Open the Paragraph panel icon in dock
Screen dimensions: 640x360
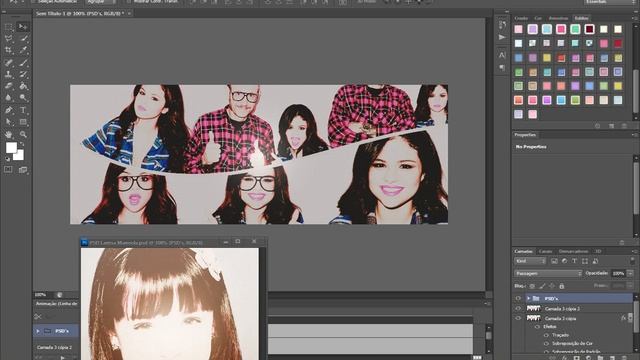(x=502, y=68)
